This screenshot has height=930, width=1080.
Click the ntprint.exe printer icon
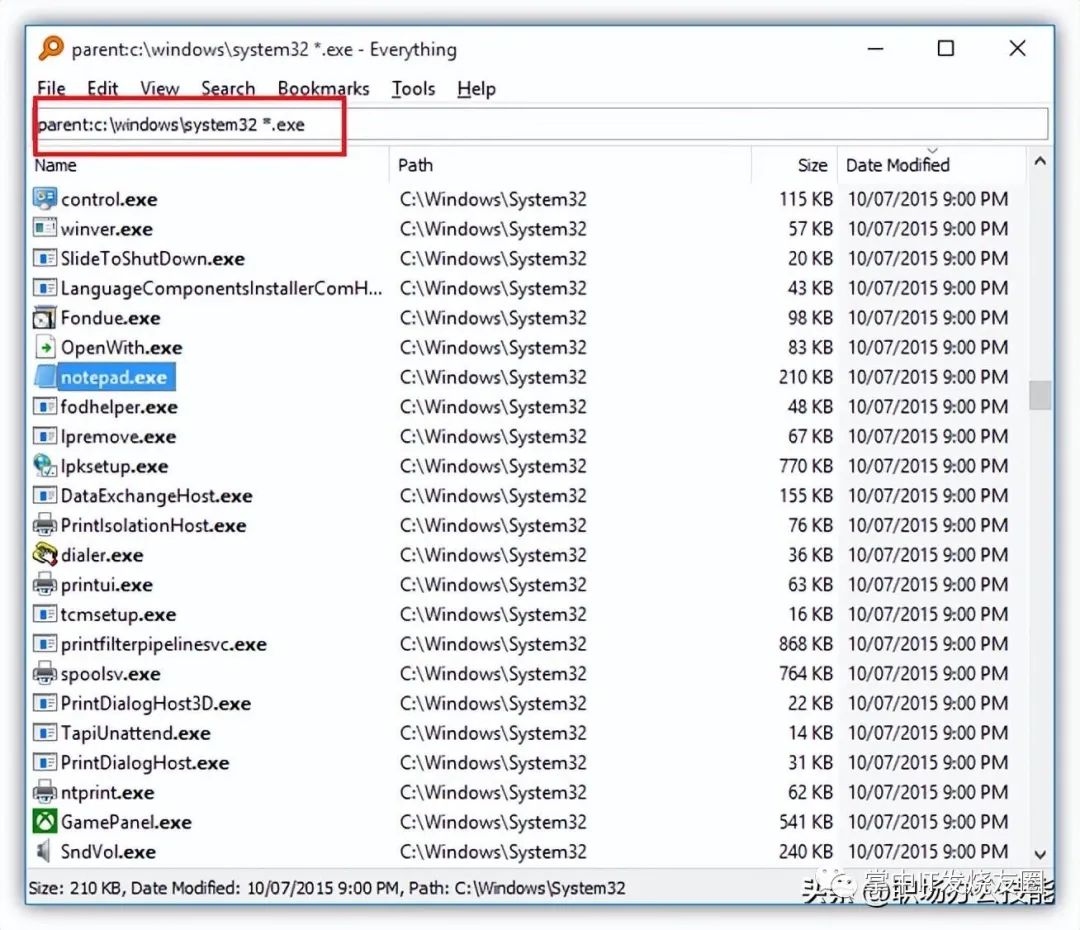coord(45,792)
